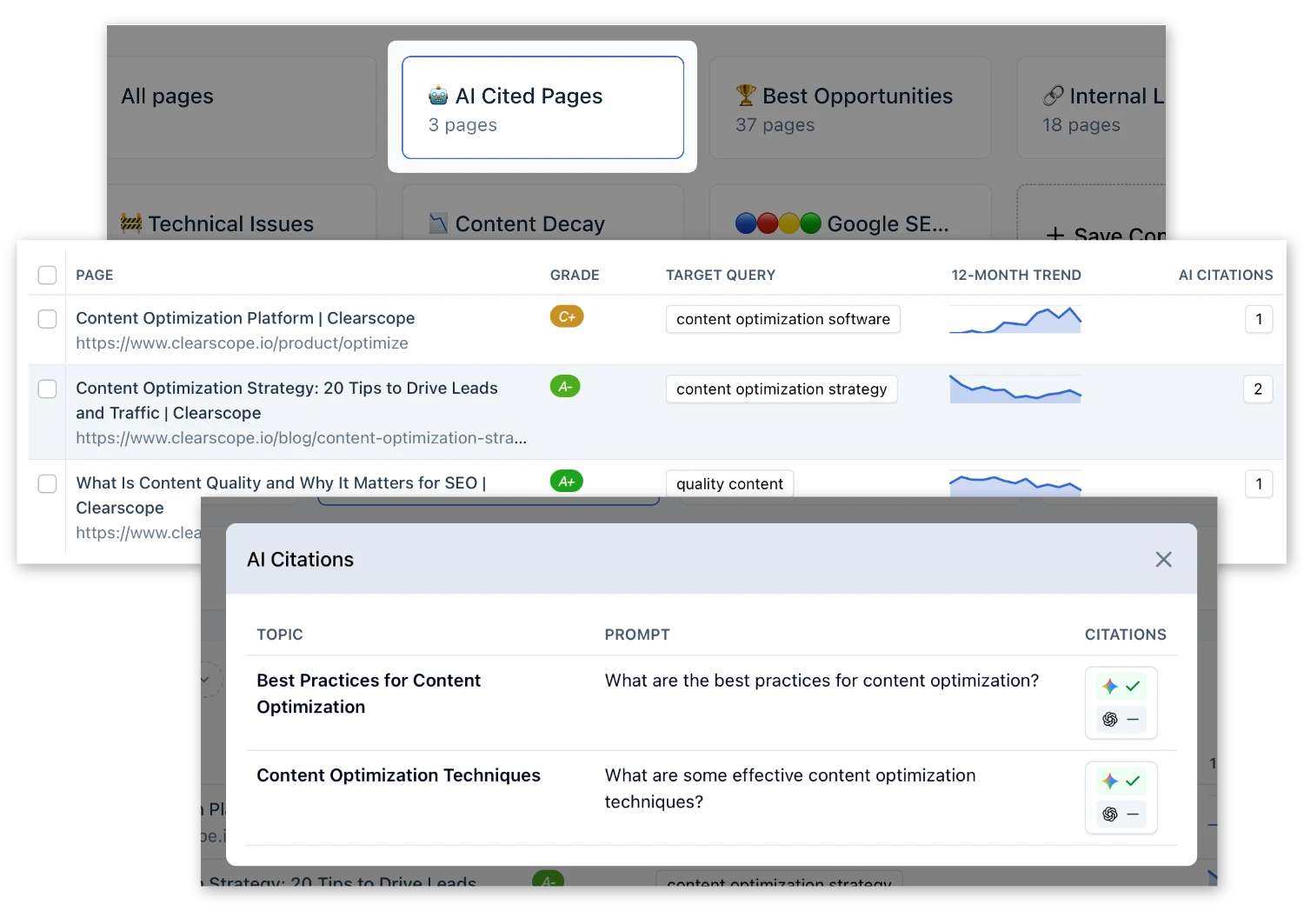Open the Internal Links card
This screenshot has height=924, width=1304.
click(1091, 108)
